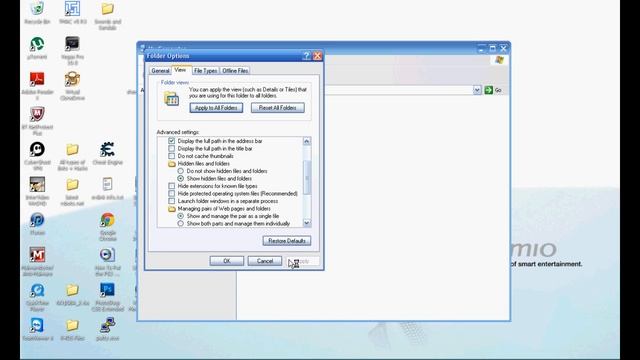Switch to the View tab

tap(180, 70)
